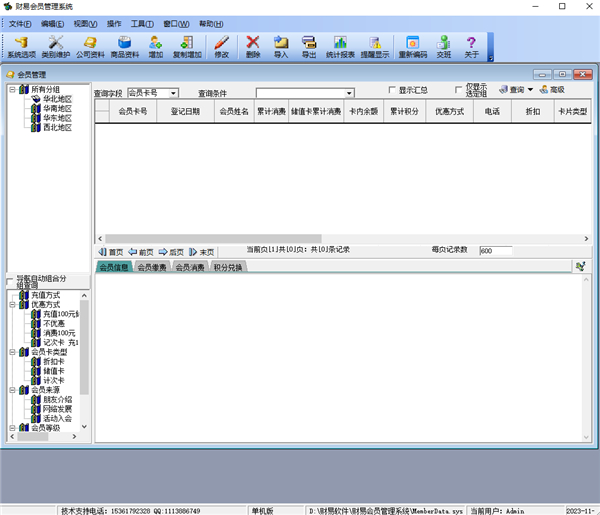Click the 导出 export icon

[308, 46]
